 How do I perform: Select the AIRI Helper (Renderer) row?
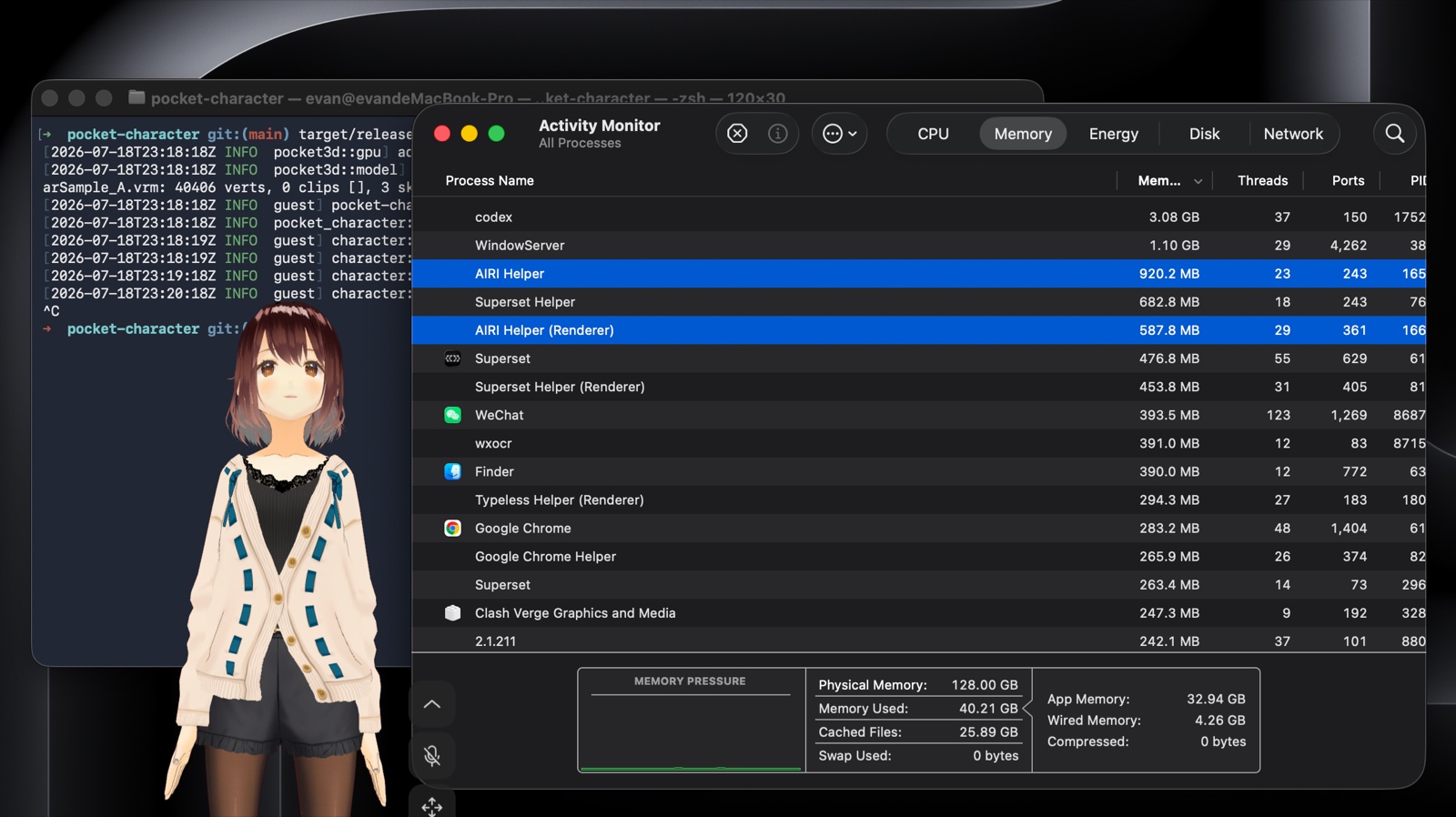919,330
